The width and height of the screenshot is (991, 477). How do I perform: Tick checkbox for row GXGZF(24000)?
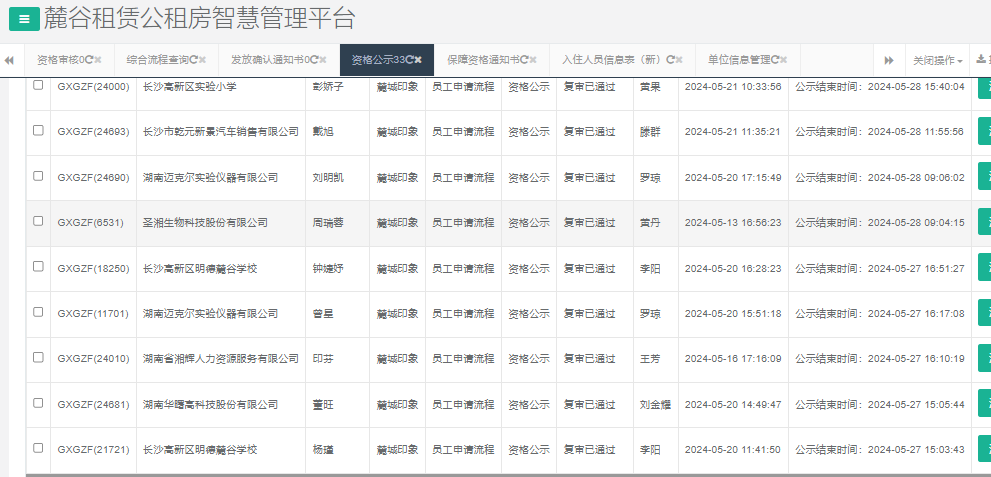39,85
